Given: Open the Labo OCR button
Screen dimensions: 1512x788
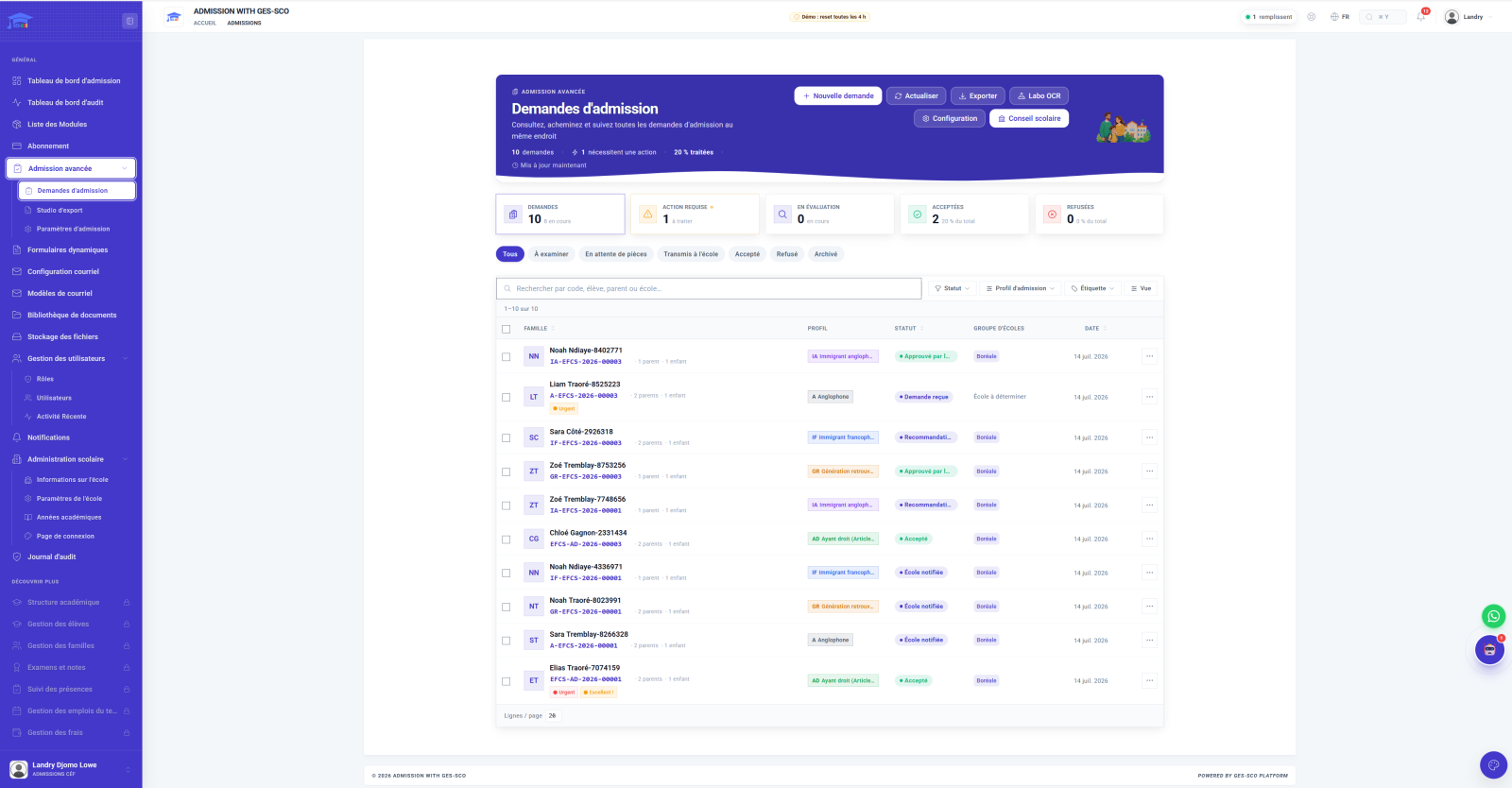Looking at the screenshot, I should tap(1039, 95).
